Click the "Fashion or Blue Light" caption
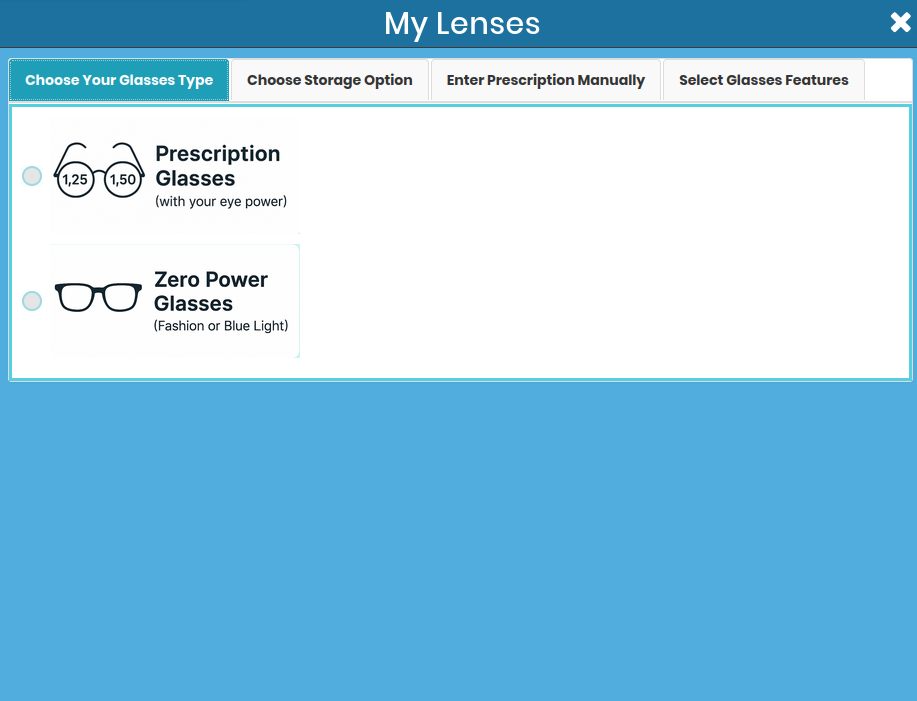 click(x=221, y=326)
